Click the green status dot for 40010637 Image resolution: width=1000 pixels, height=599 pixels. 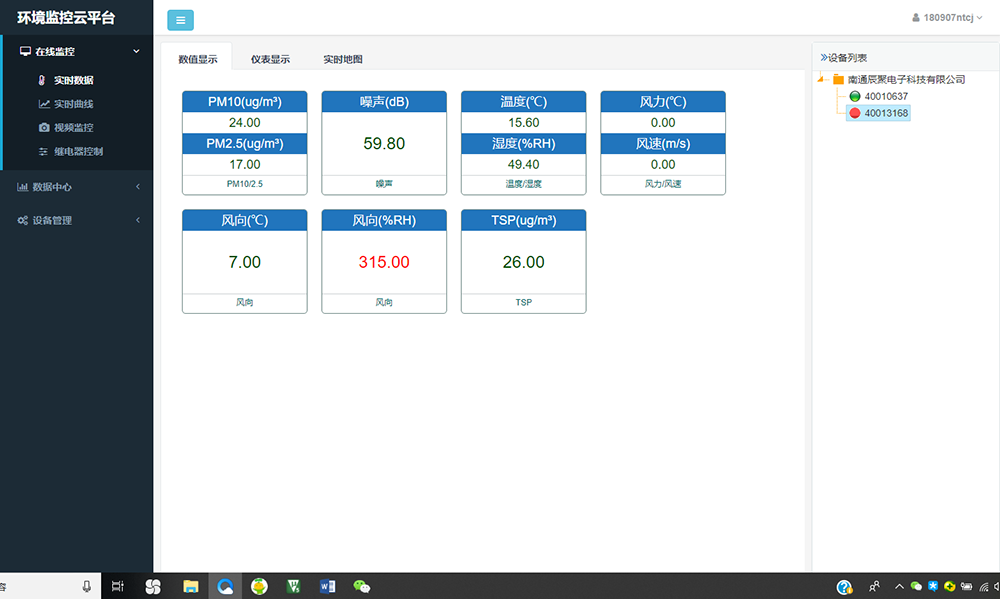(855, 96)
